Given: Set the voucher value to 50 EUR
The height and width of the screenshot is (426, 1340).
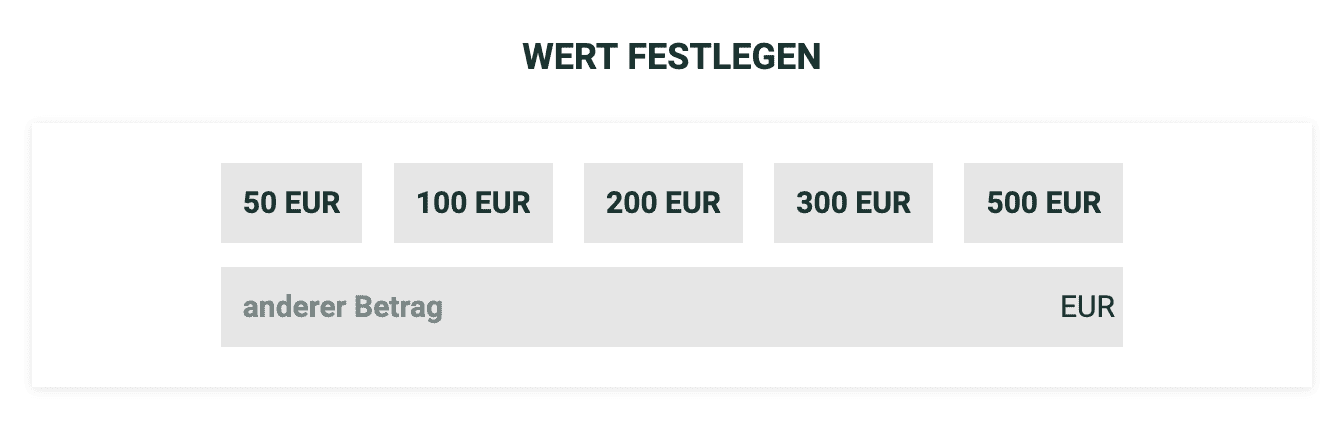Looking at the screenshot, I should (x=291, y=203).
